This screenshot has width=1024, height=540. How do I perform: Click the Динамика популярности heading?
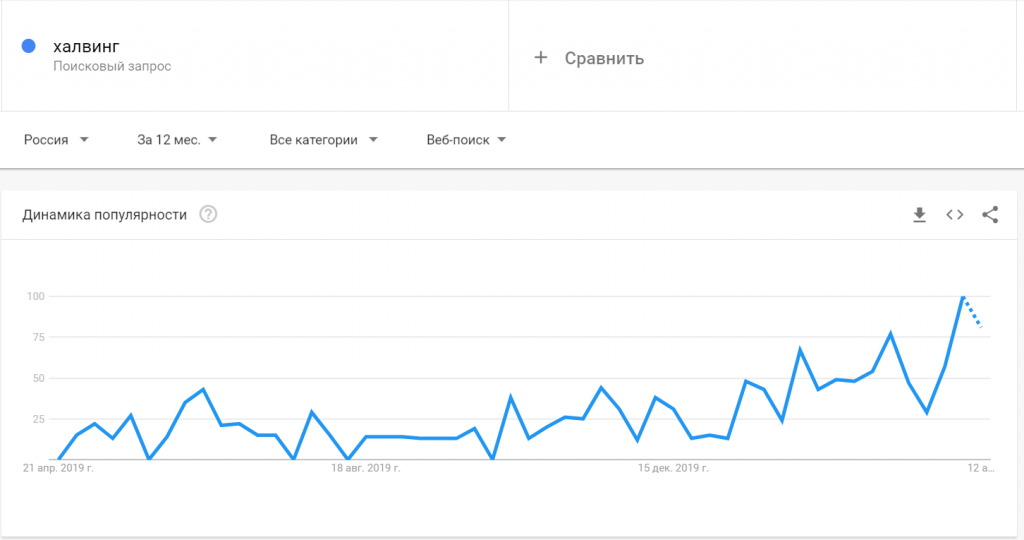[x=105, y=214]
